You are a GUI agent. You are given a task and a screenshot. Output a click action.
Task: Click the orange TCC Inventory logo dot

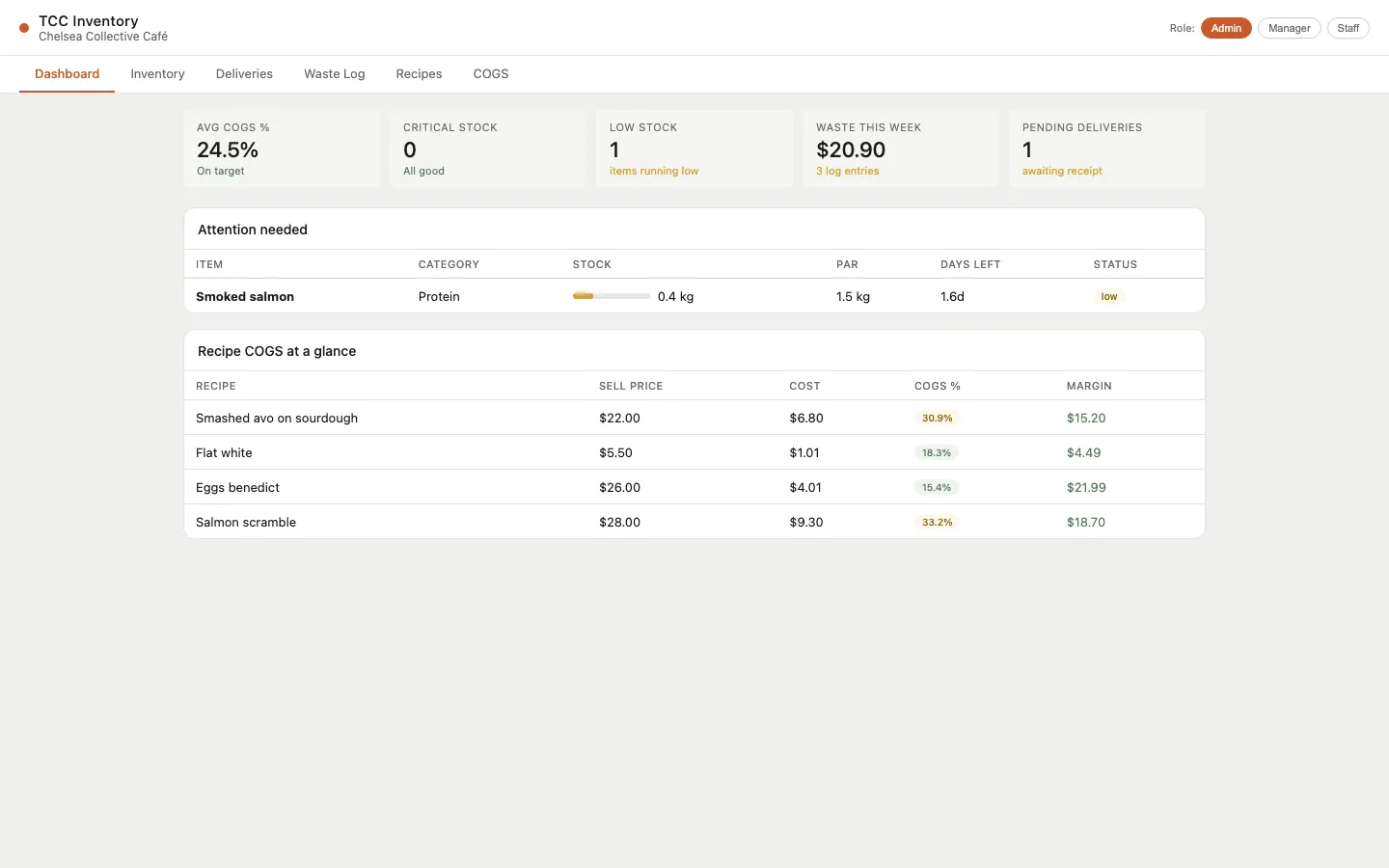coord(24,28)
